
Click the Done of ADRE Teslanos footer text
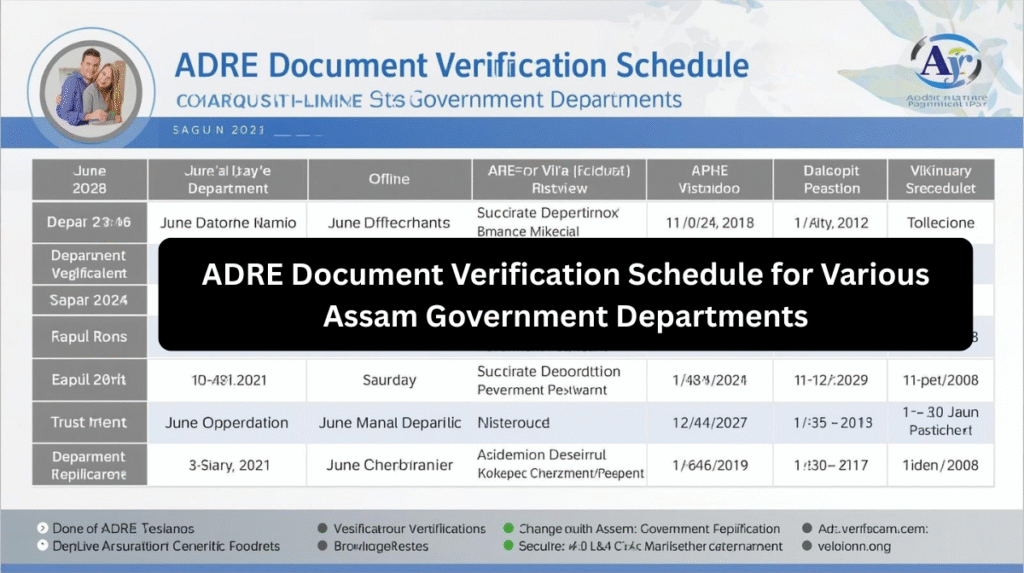pyautogui.click(x=123, y=529)
